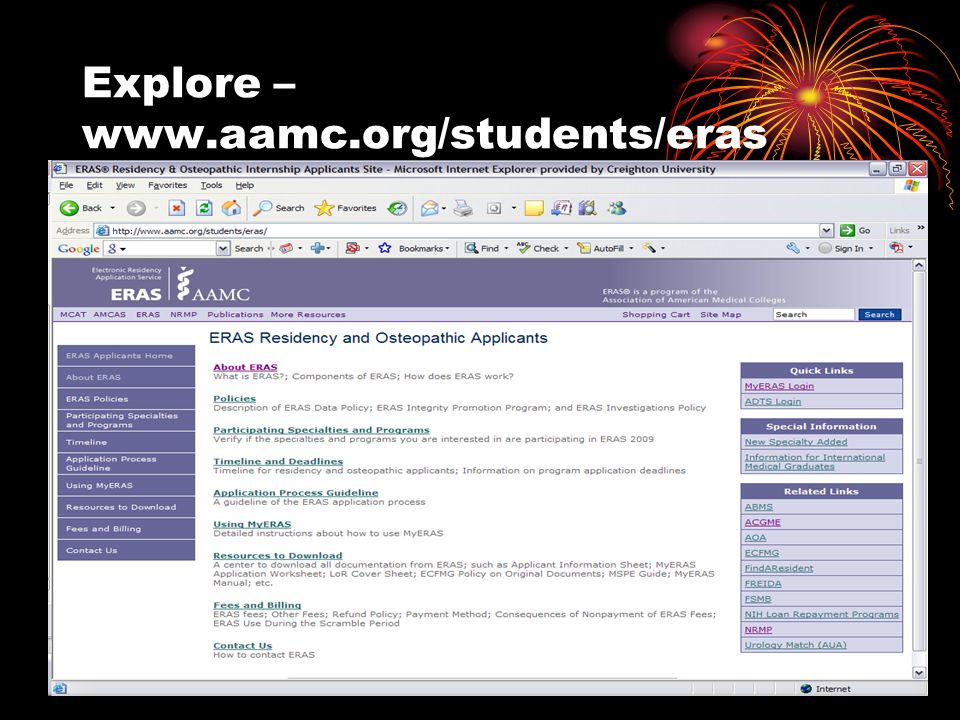The image size is (960, 720).
Task: Print the page with printer icon
Action: (x=463, y=209)
